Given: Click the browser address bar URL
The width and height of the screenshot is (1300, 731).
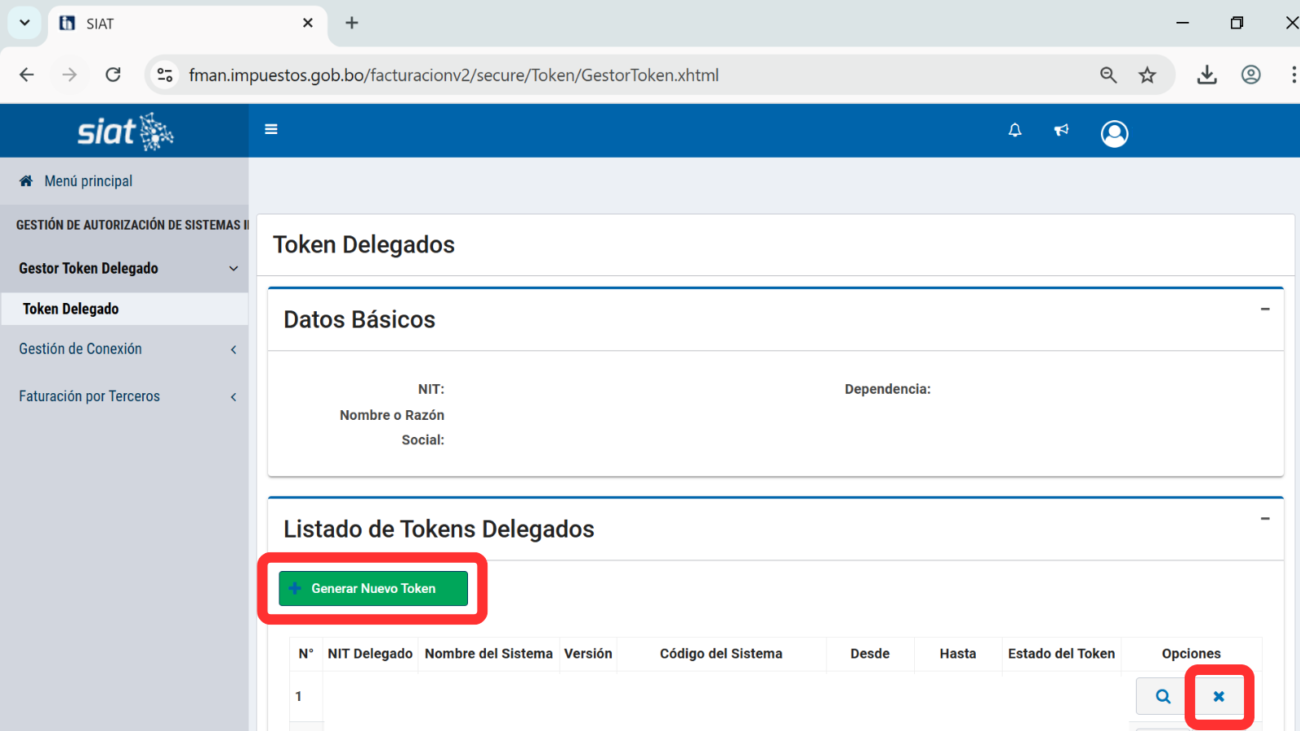Looking at the screenshot, I should click(x=453, y=75).
